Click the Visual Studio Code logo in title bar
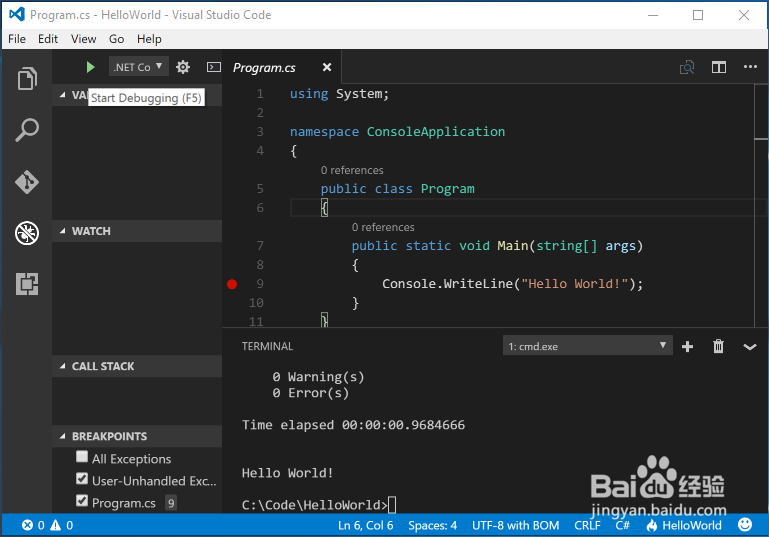 17,14
